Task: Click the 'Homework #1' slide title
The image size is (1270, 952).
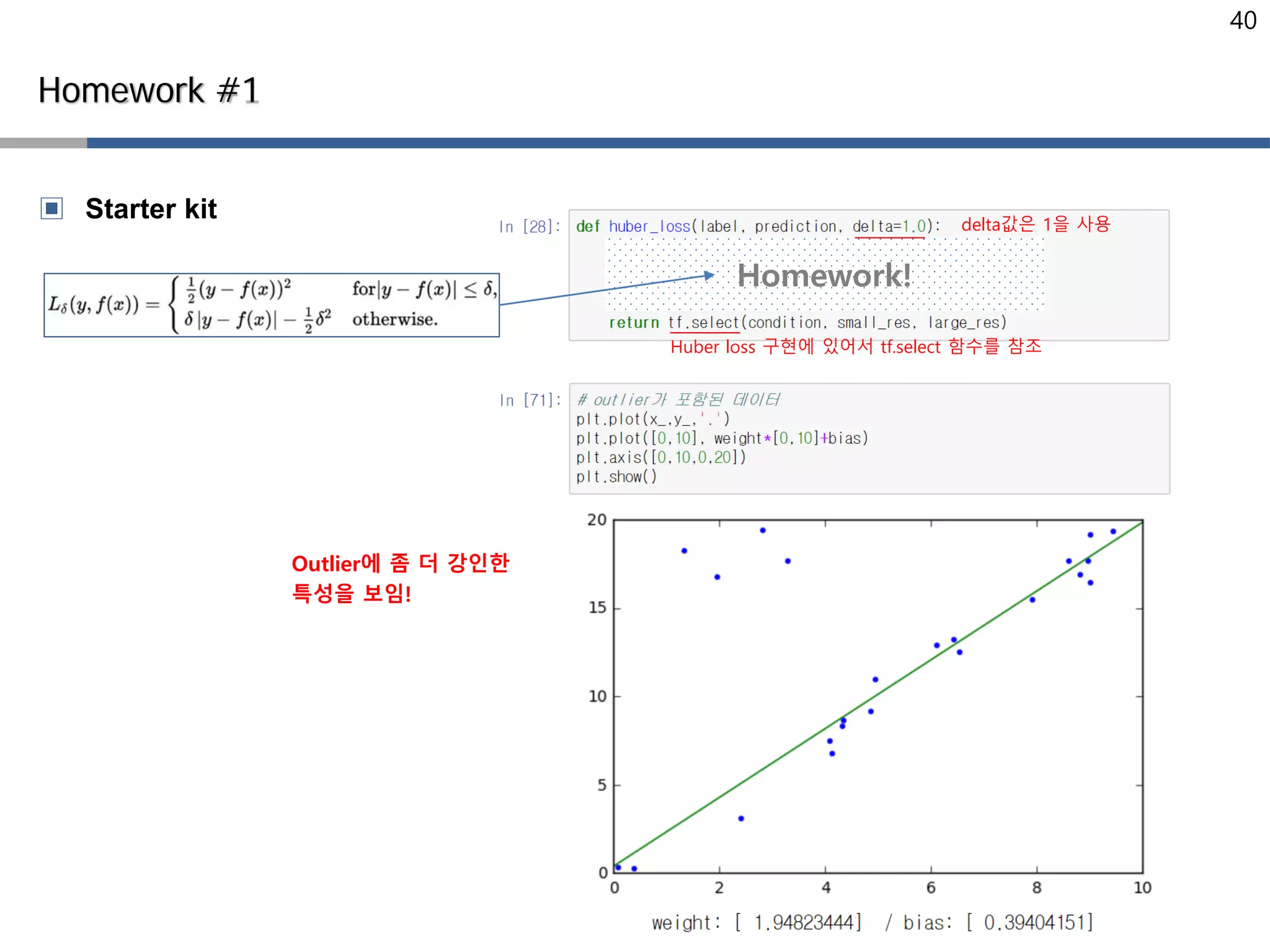Action: 149,90
